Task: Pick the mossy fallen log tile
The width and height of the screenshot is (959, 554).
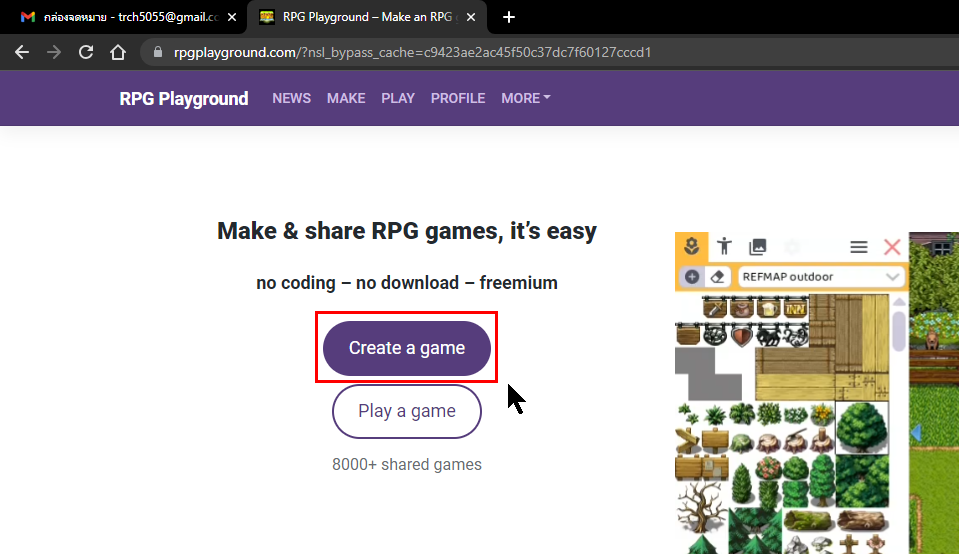Action: point(808,521)
